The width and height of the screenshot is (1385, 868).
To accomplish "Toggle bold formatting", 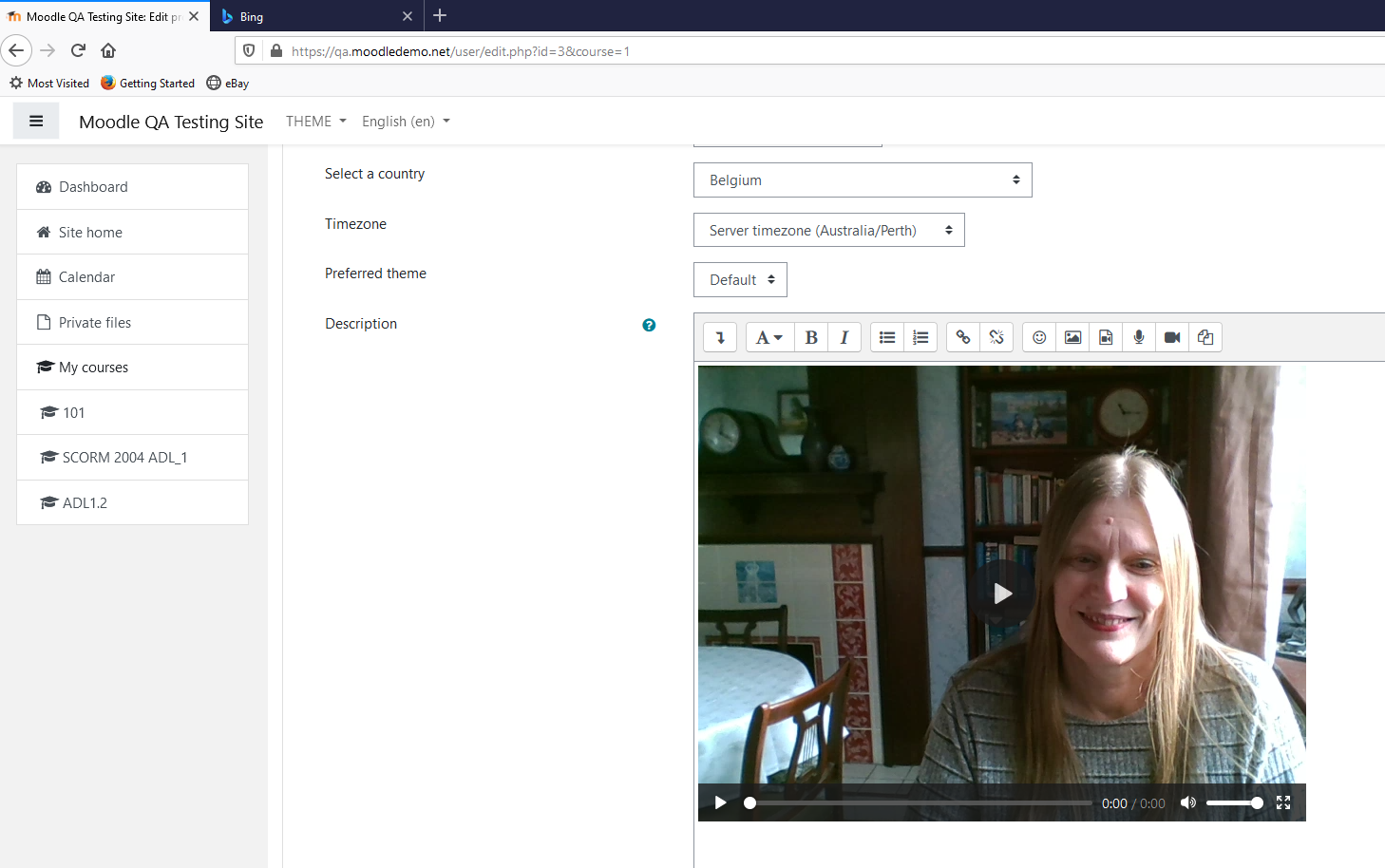I will 811,337.
